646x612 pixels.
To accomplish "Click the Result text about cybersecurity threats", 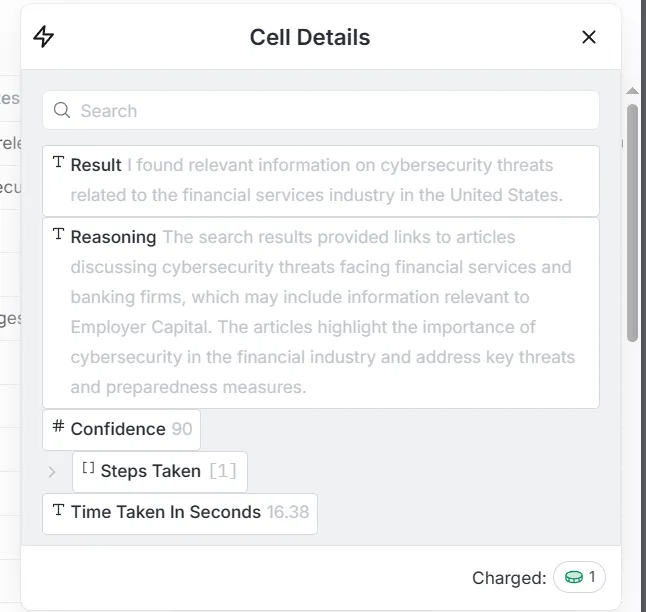I will coord(316,180).
